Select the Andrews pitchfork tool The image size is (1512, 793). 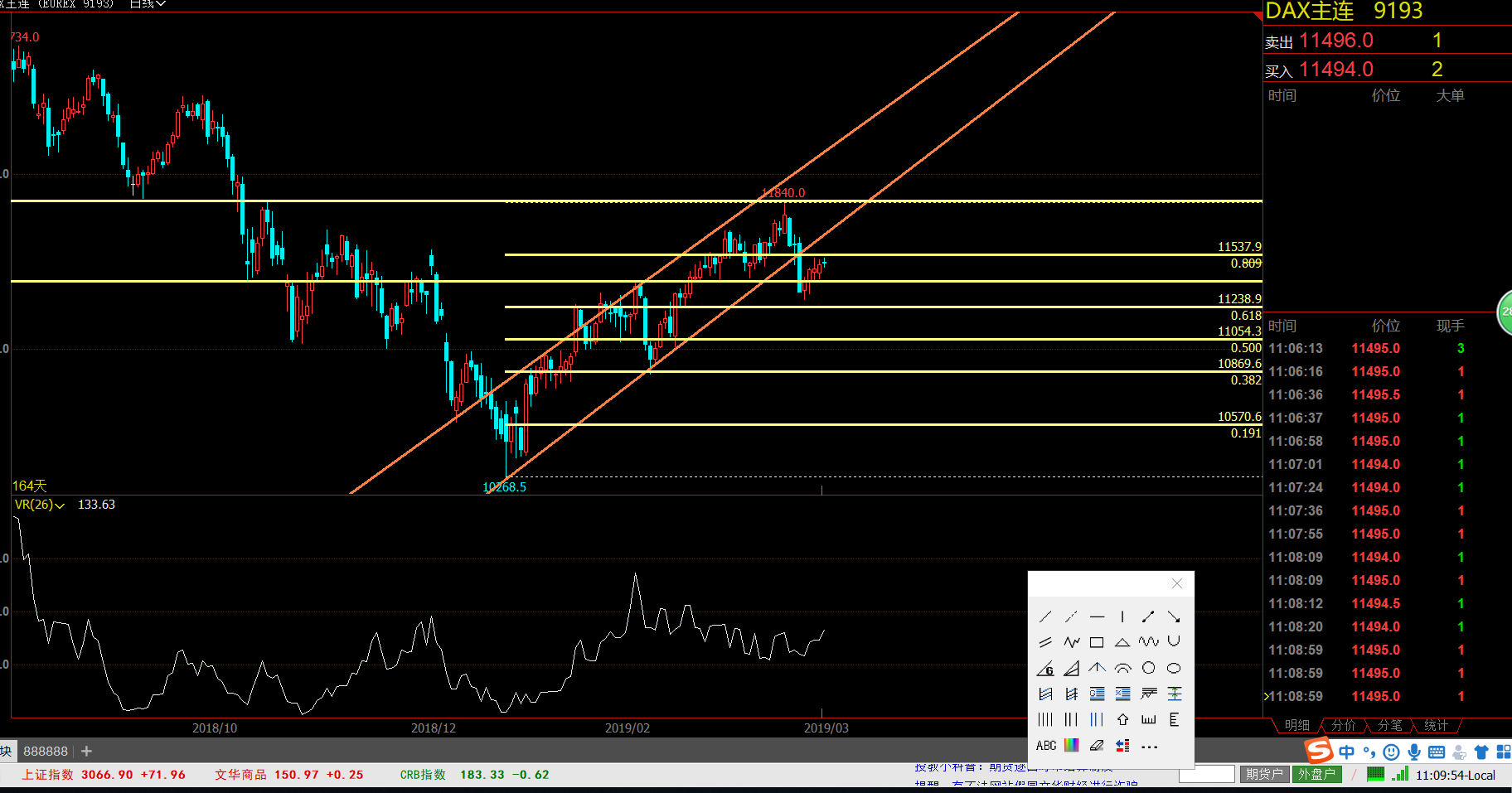click(1097, 668)
